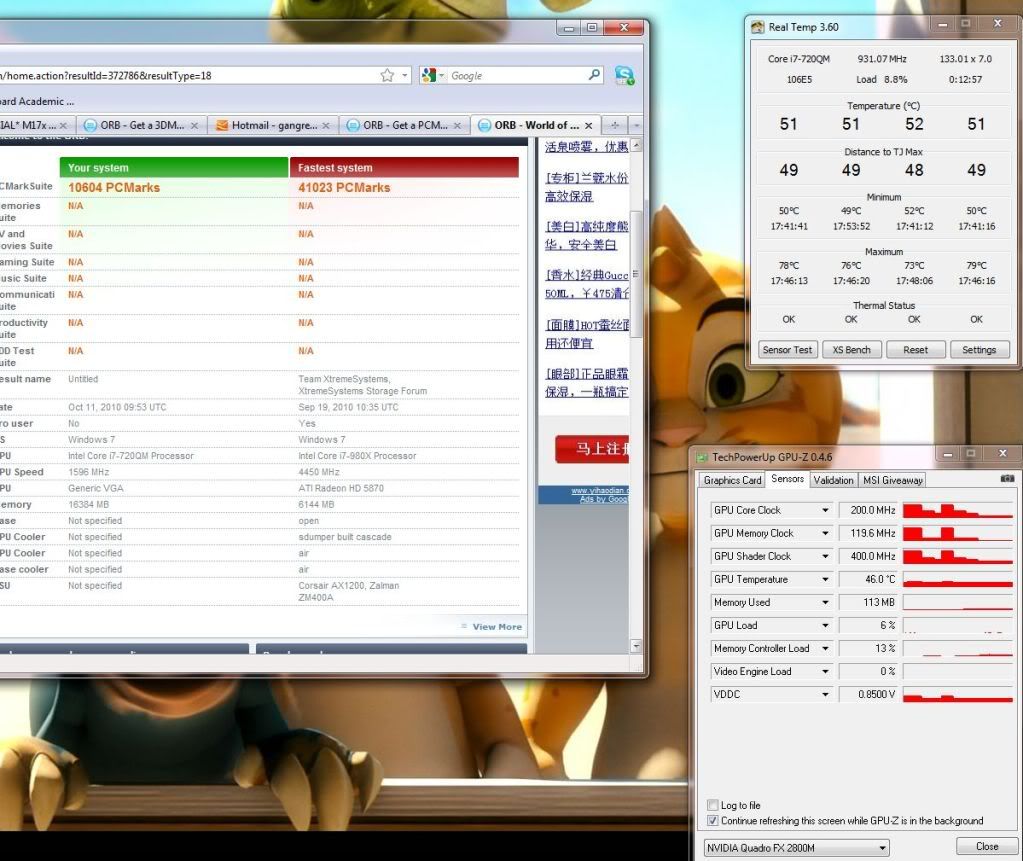Open a new browser tab with plus button
Screen dimensions: 1023x861
pyautogui.click(x=615, y=125)
